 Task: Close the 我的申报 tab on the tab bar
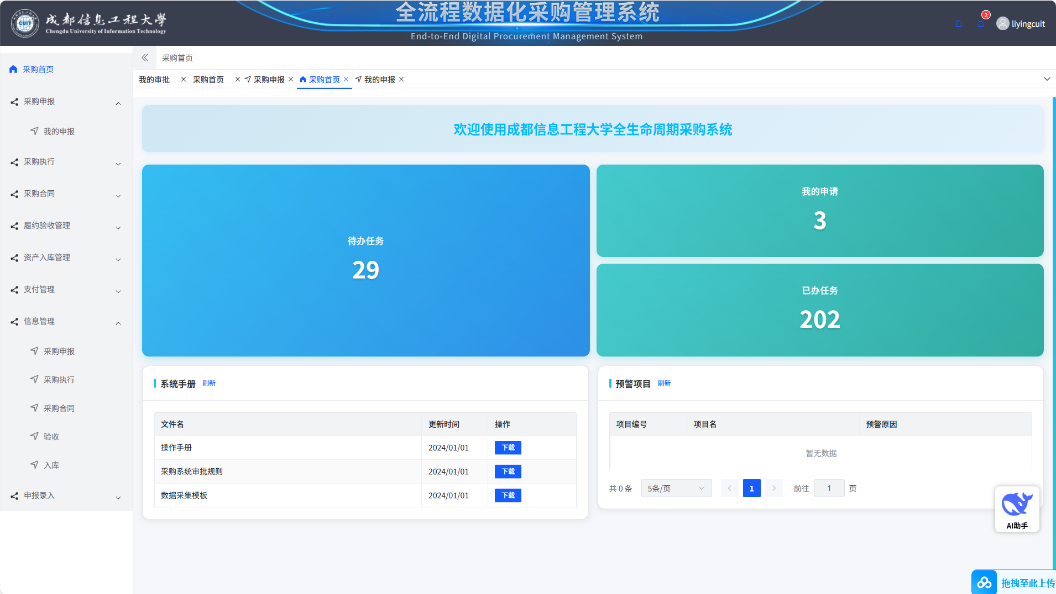[x=401, y=79]
